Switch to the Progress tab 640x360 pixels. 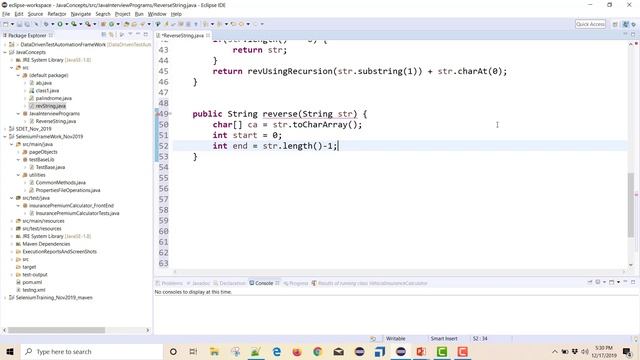(x=296, y=283)
